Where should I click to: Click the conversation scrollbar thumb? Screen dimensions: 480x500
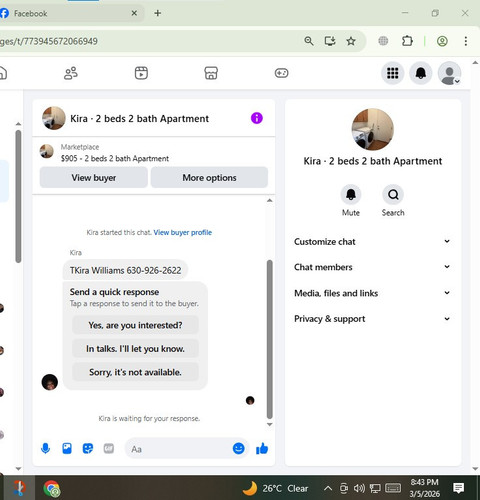point(270,339)
